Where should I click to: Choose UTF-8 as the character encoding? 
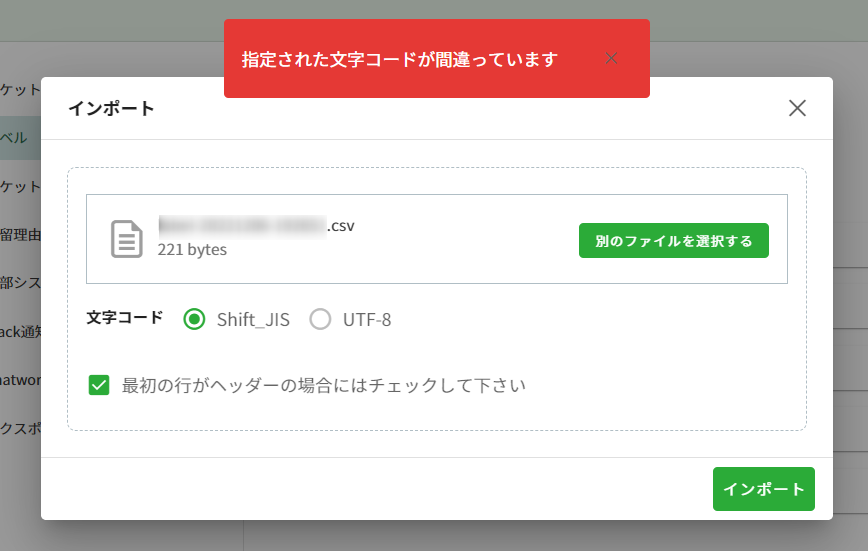(x=320, y=320)
